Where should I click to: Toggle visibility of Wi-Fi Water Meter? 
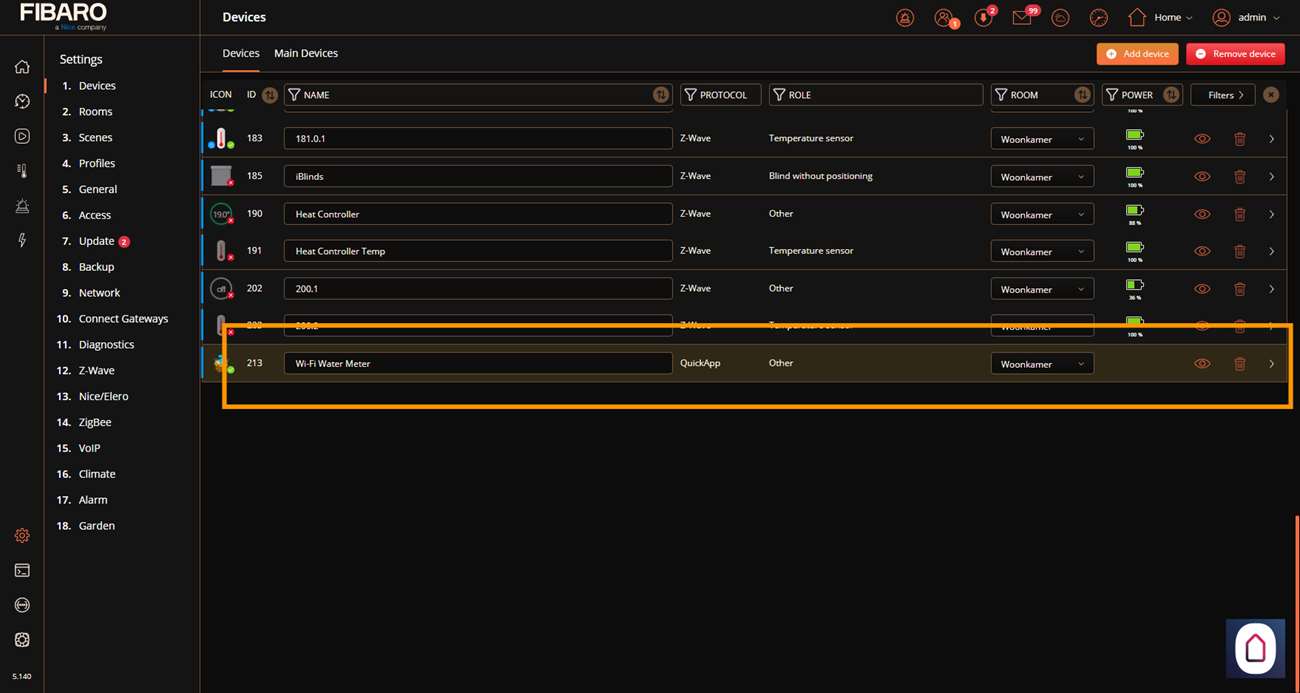point(1202,364)
